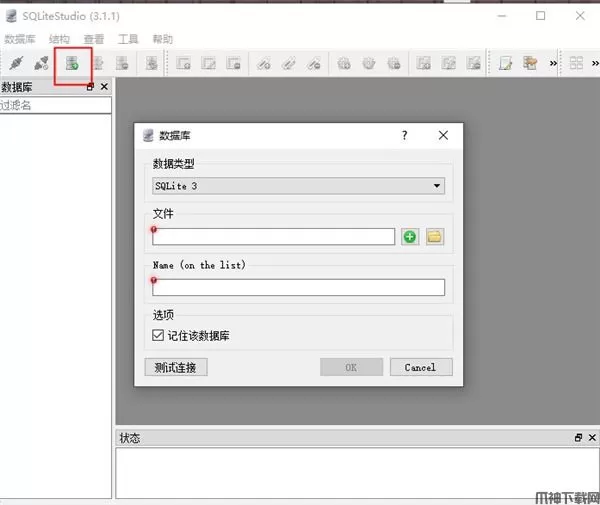Click the tile windows grid icon

[576, 63]
